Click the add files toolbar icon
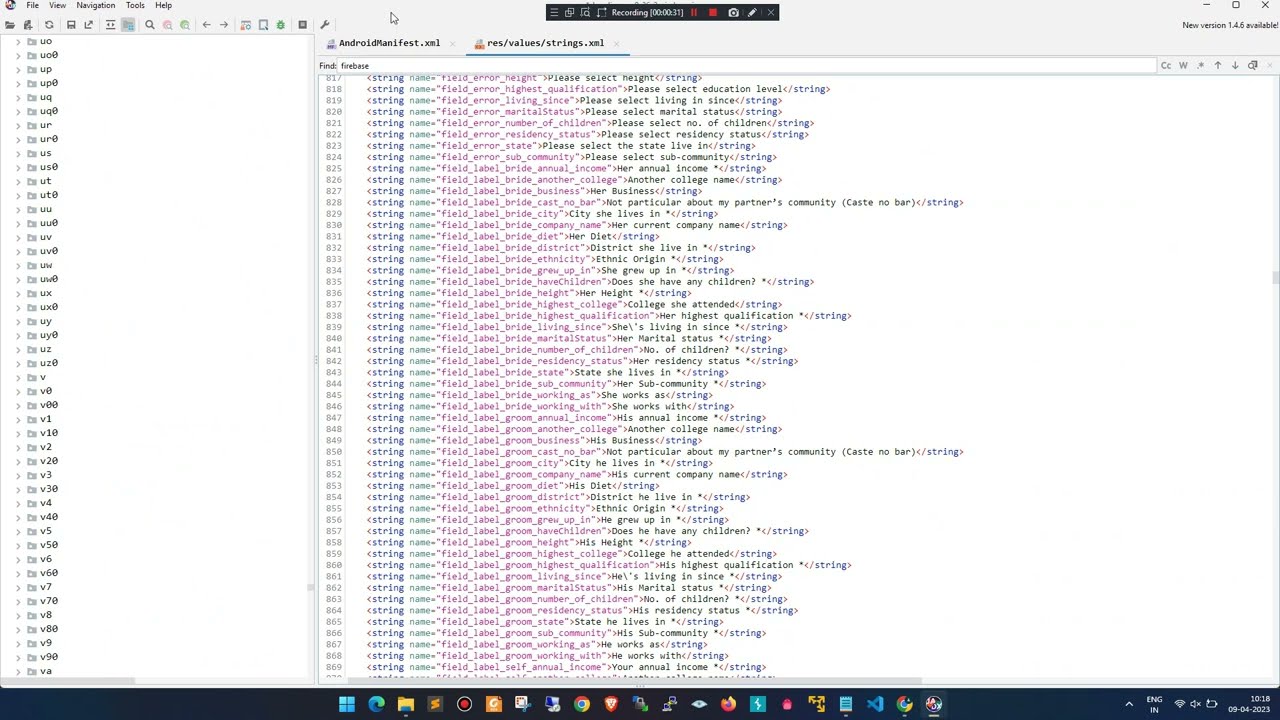 tap(27, 25)
